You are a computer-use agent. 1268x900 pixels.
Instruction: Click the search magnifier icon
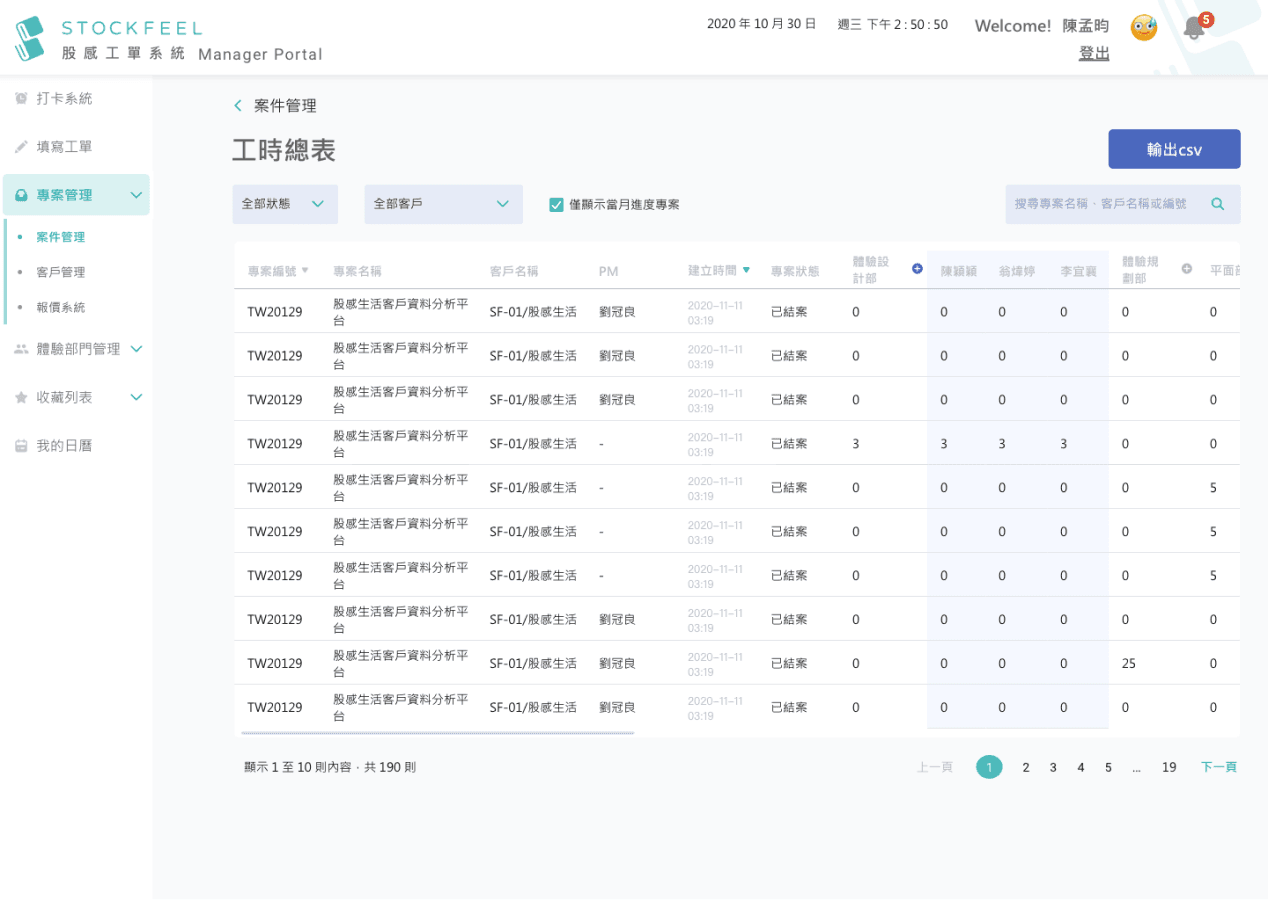pyautogui.click(x=1217, y=204)
